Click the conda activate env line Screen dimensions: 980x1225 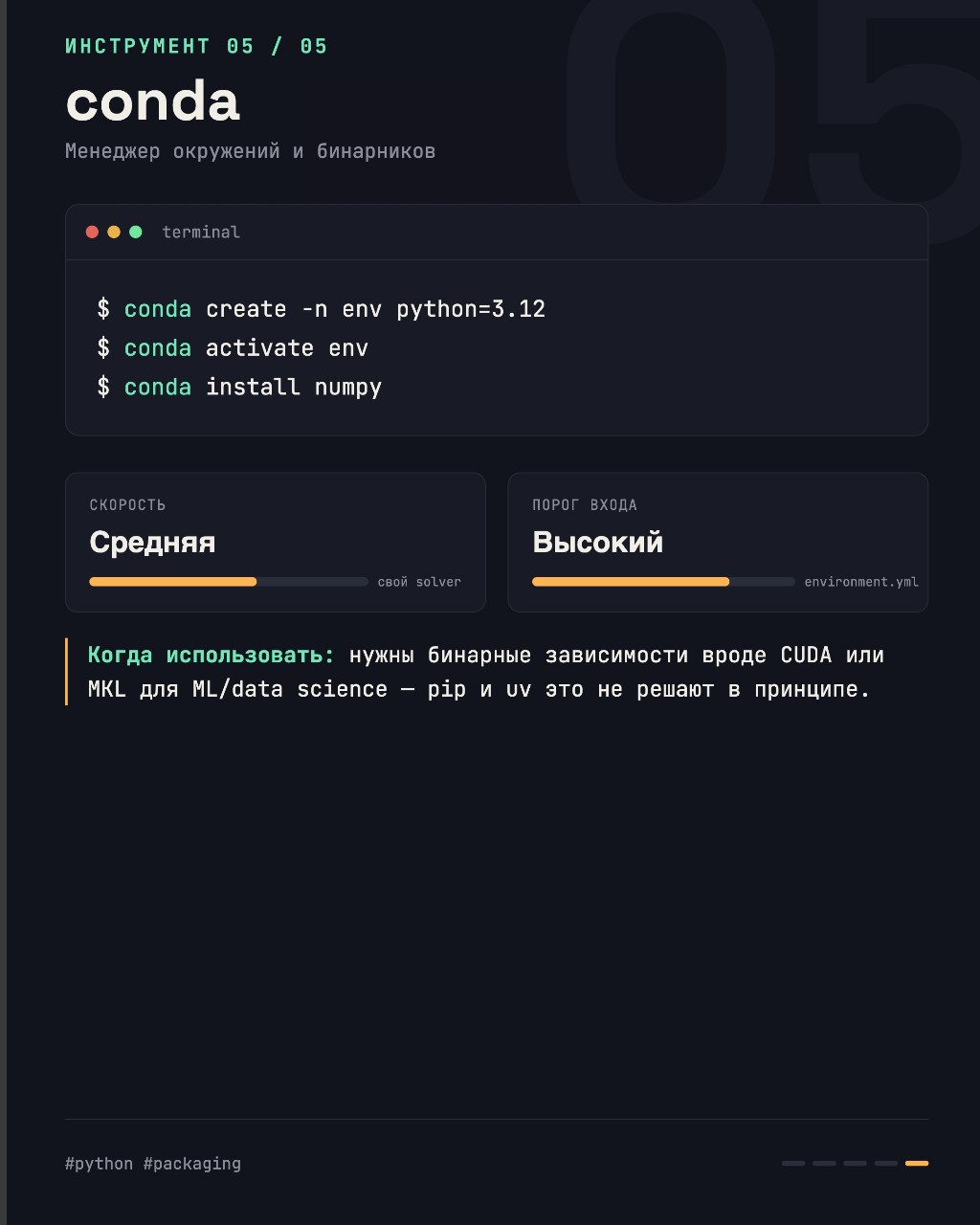coord(233,347)
